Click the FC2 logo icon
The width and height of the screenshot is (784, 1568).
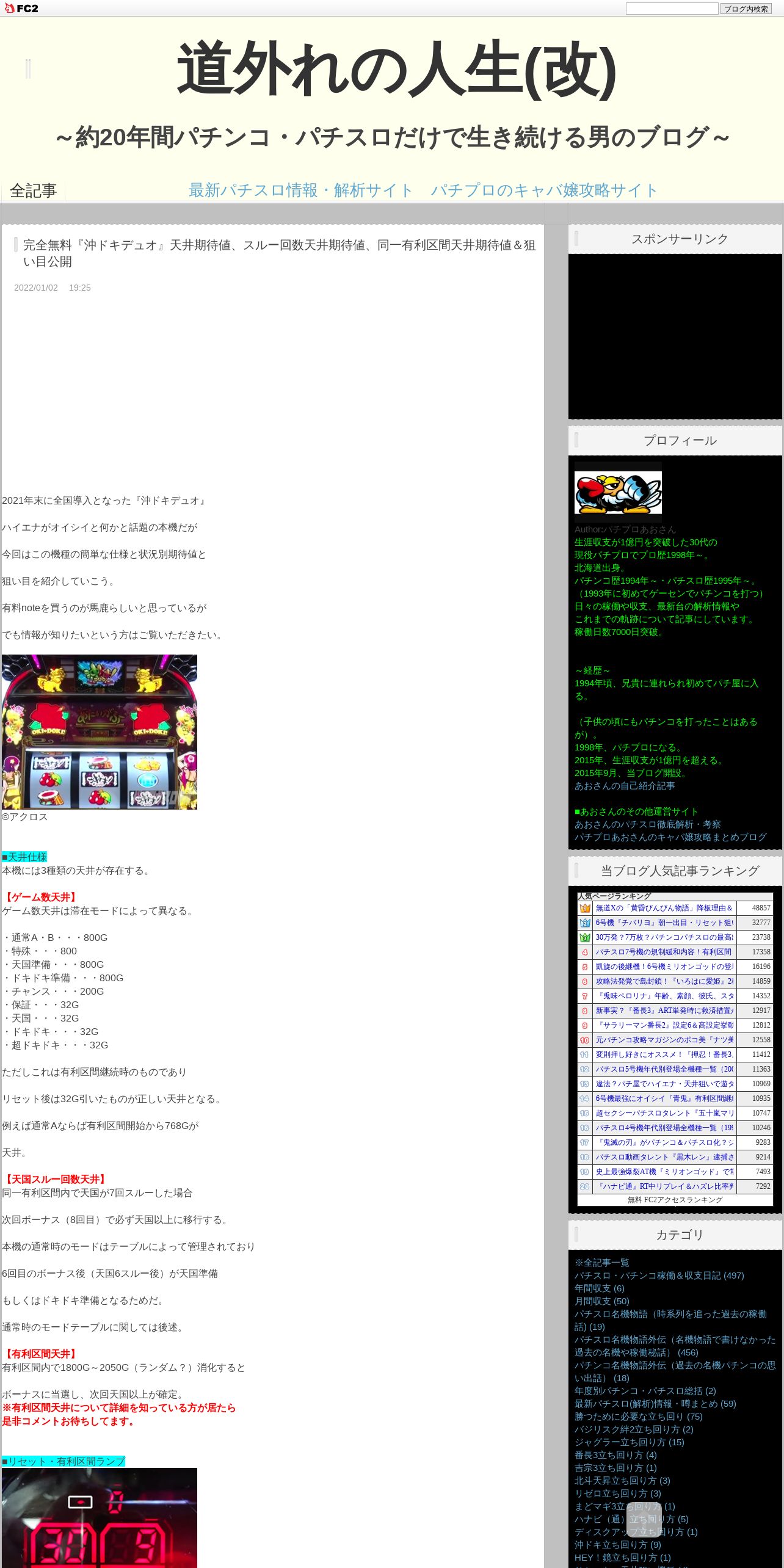[x=21, y=8]
